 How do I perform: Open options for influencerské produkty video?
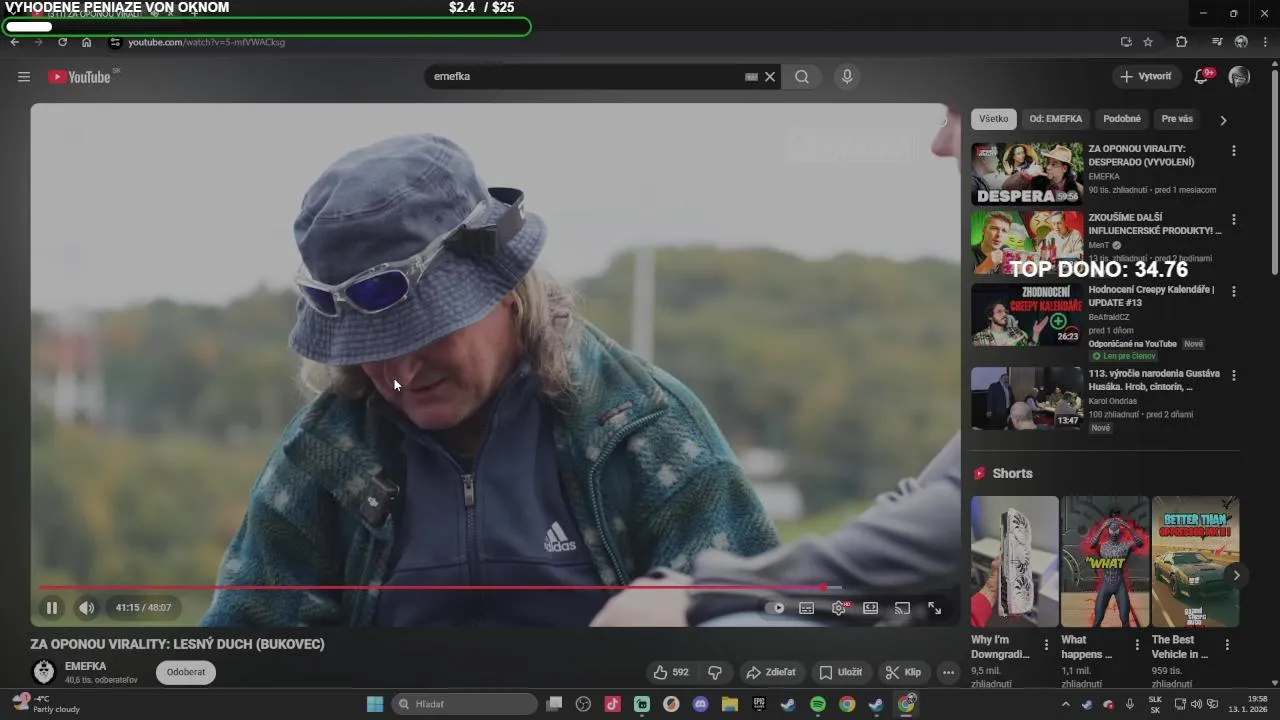1234,219
